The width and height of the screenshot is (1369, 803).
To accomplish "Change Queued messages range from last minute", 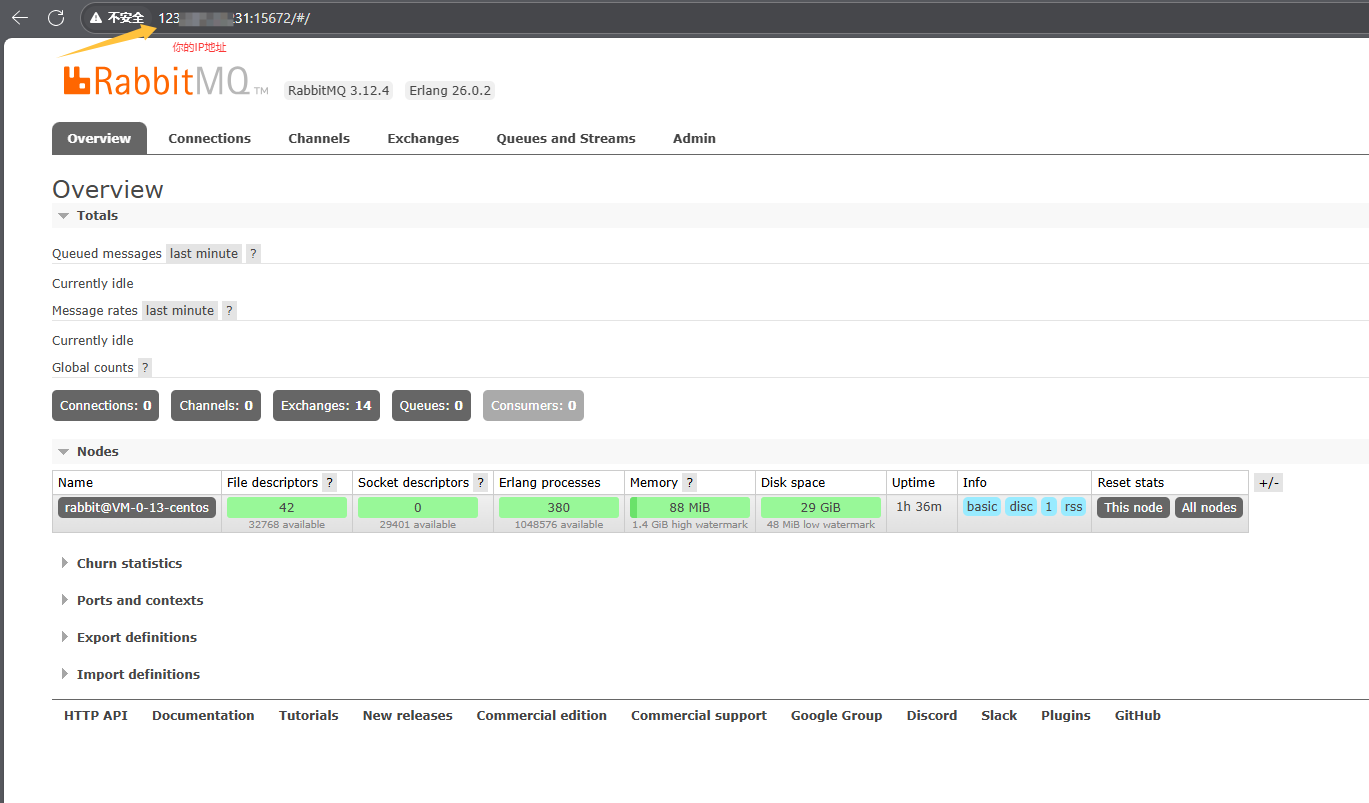I will 204,253.
